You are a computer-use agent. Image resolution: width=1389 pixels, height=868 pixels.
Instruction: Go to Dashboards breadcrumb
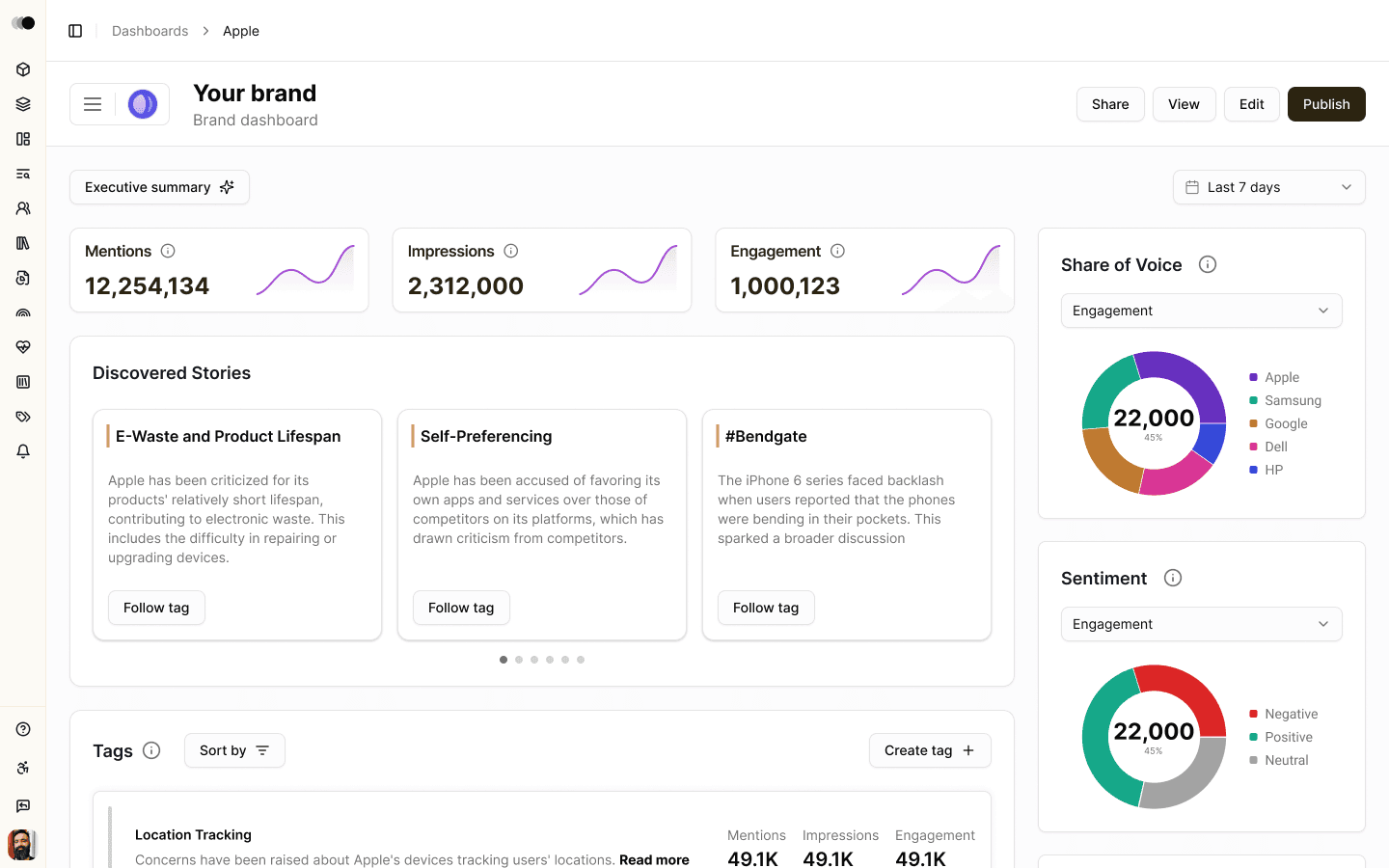pyautogui.click(x=150, y=31)
